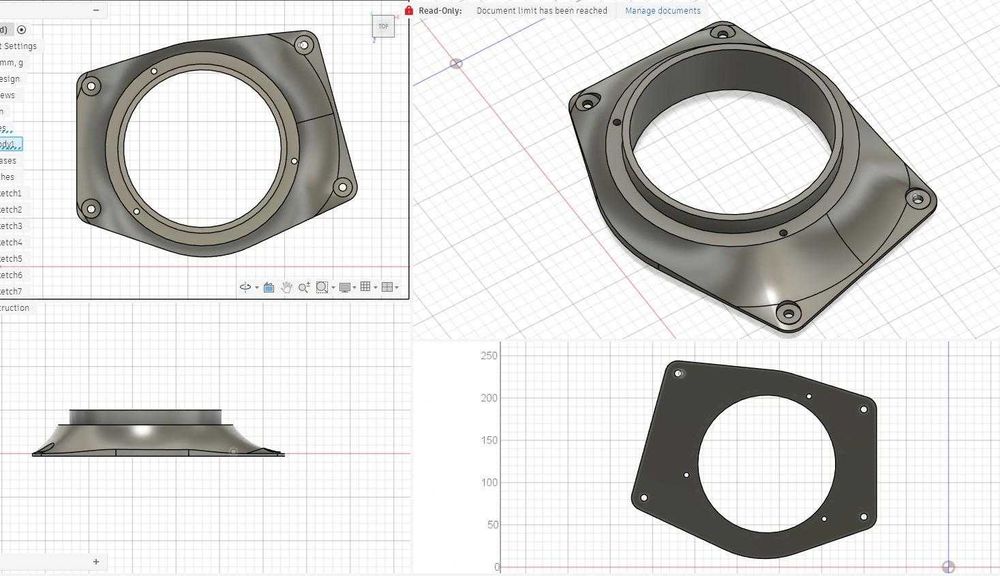
Task: Click the Grid and Snaps icon
Action: click(x=365, y=286)
